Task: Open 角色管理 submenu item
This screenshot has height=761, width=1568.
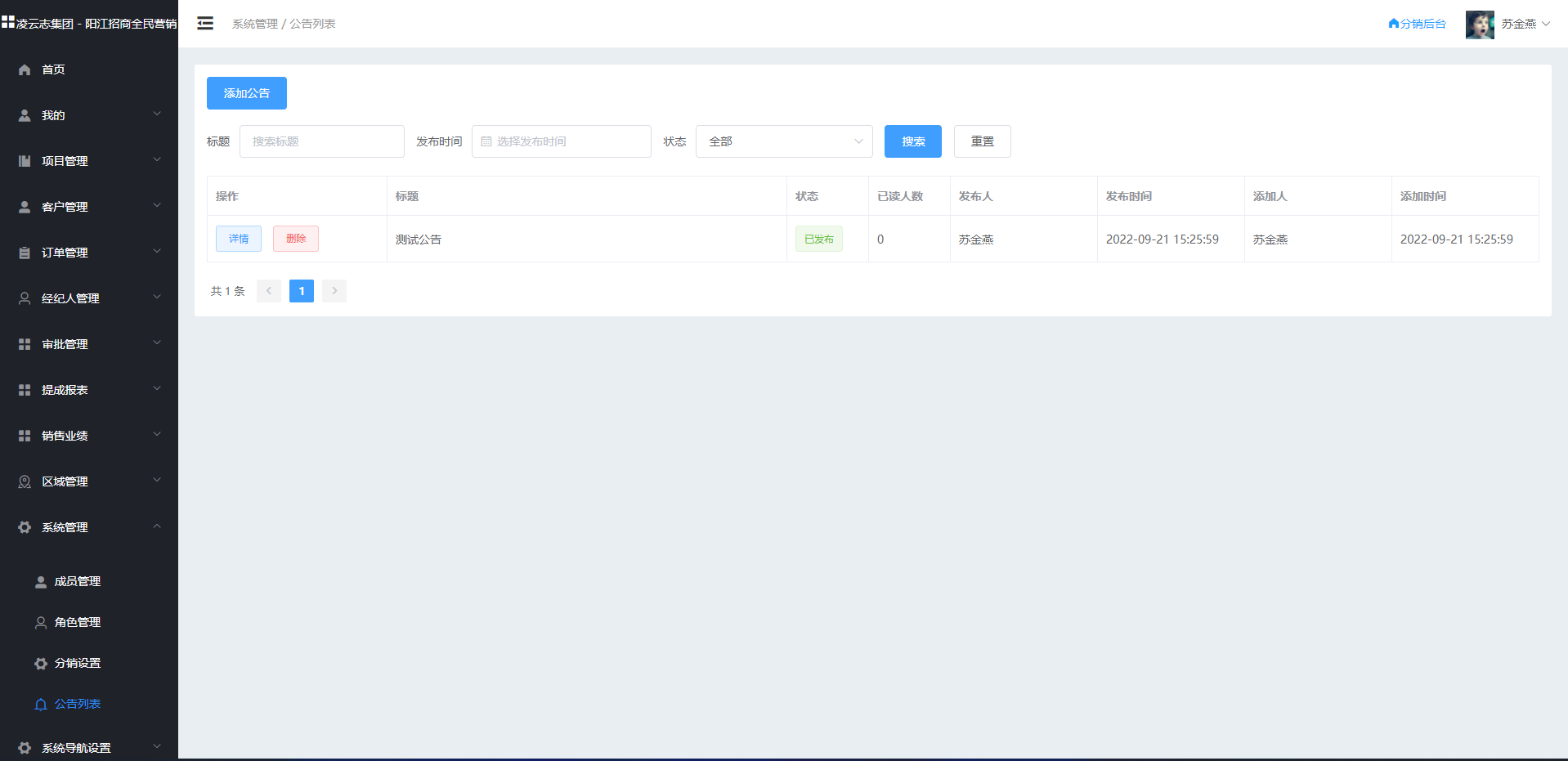Action: coord(89,622)
